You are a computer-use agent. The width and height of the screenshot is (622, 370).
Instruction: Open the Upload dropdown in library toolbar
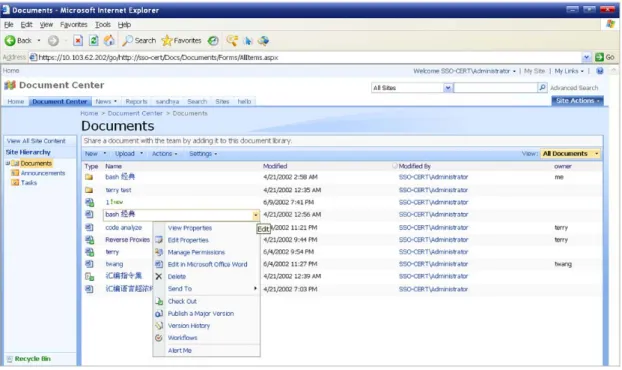pyautogui.click(x=129, y=153)
